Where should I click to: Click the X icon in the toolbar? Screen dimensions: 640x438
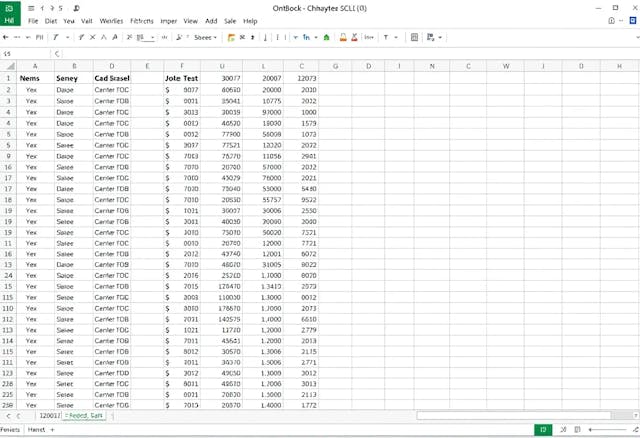tap(93, 37)
